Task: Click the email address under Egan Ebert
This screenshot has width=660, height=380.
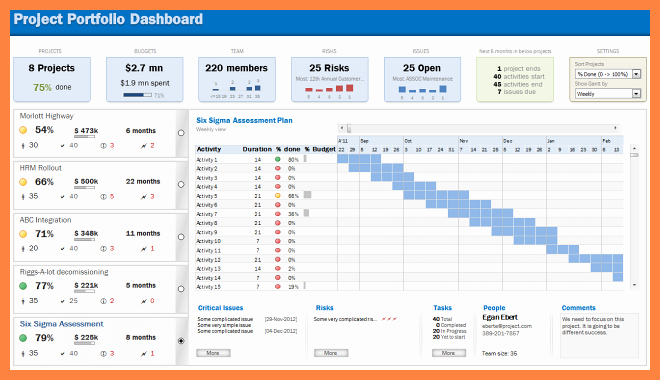Action: tap(507, 326)
